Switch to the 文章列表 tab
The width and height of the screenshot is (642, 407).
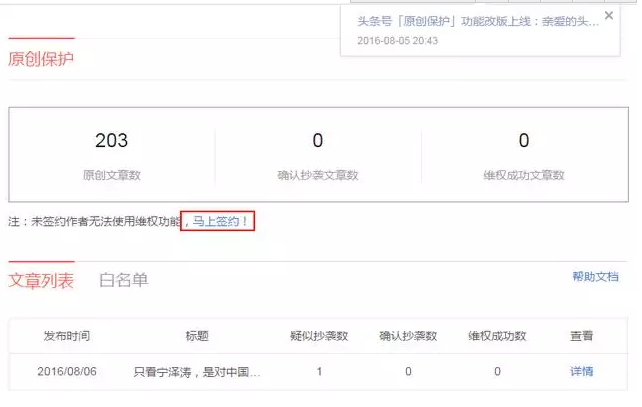(x=41, y=280)
